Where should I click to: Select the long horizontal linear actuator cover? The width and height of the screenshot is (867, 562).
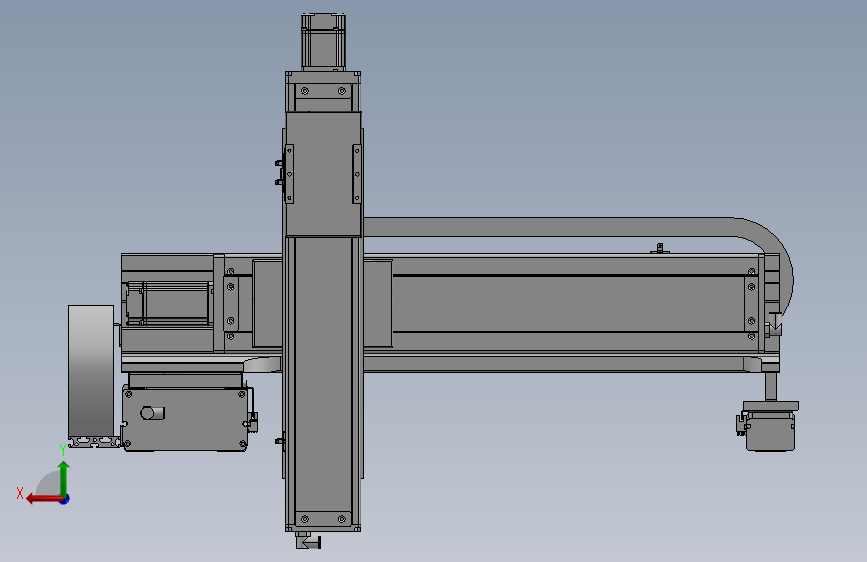pyautogui.click(x=570, y=303)
